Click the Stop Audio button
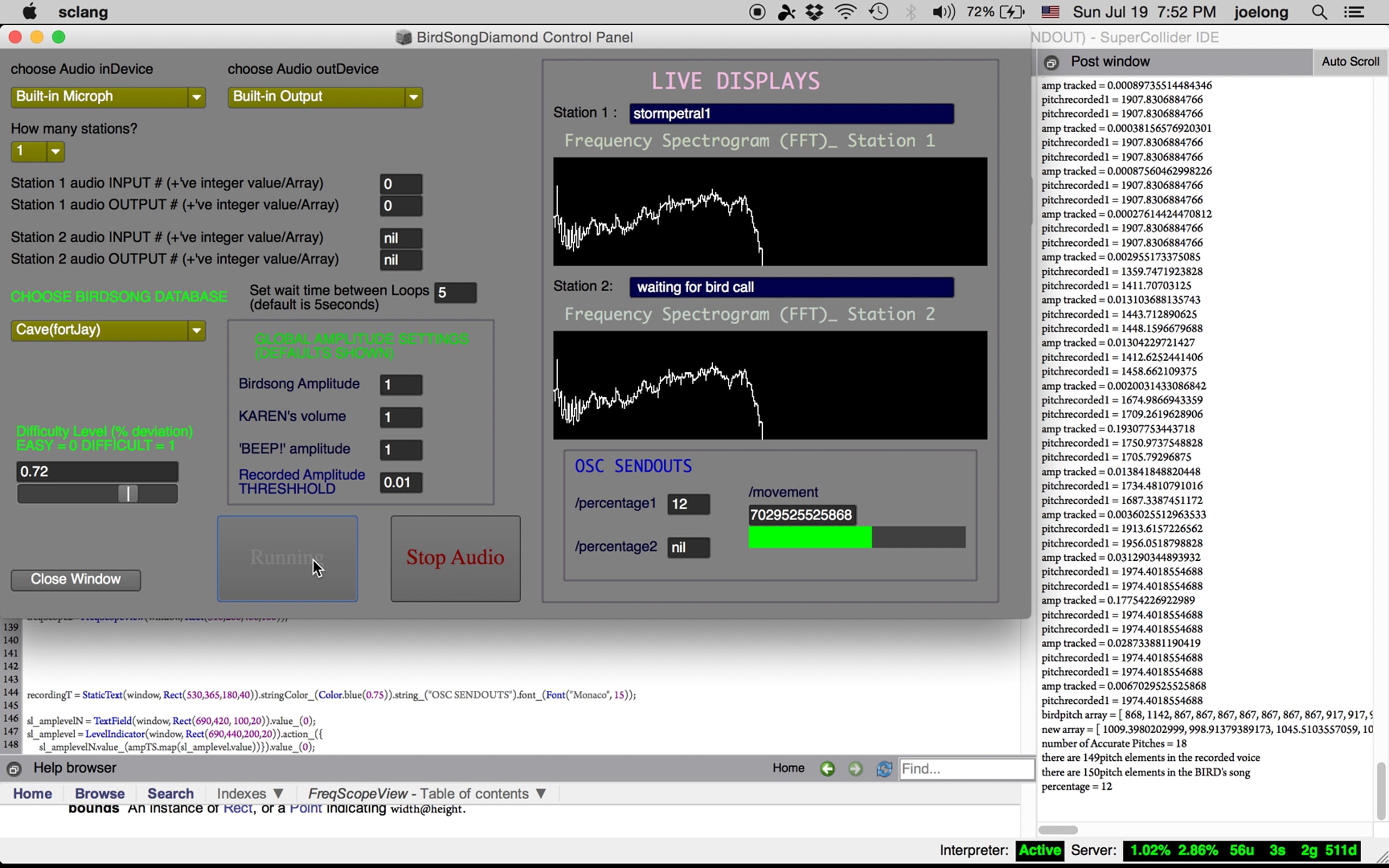The image size is (1389, 868). [455, 558]
